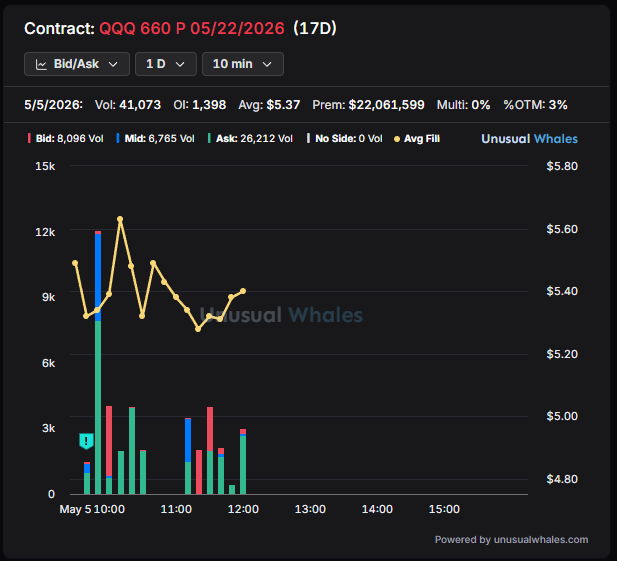Click the line-chart icon in Bid/Ask button

(x=41, y=65)
